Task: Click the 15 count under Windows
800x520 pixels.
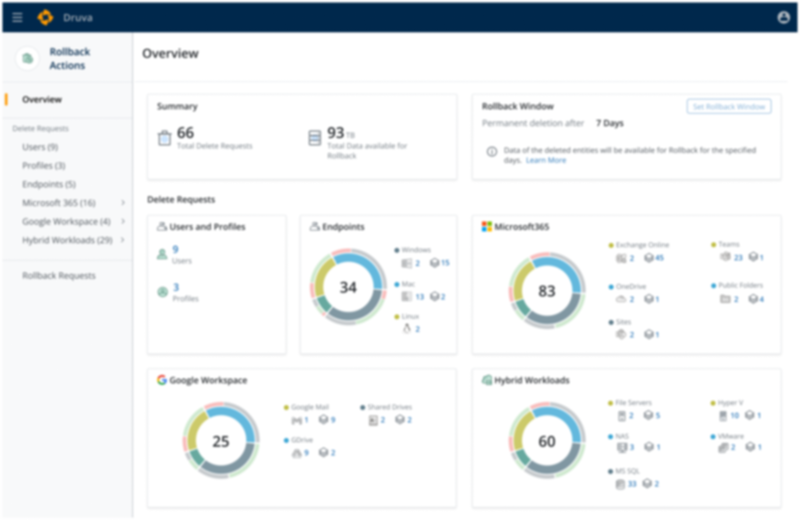Action: [x=445, y=263]
